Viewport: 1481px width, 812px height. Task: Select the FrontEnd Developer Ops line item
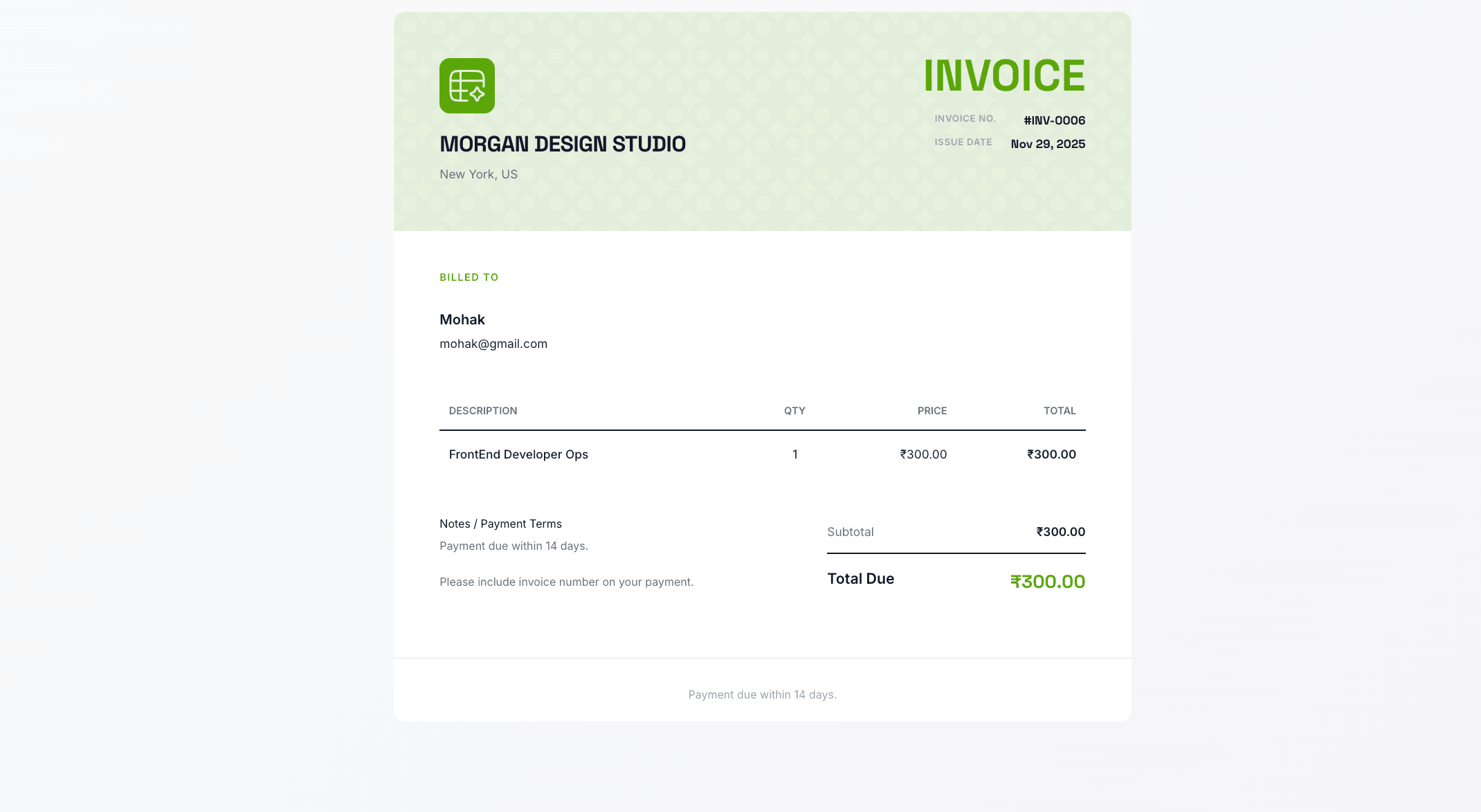click(x=518, y=454)
